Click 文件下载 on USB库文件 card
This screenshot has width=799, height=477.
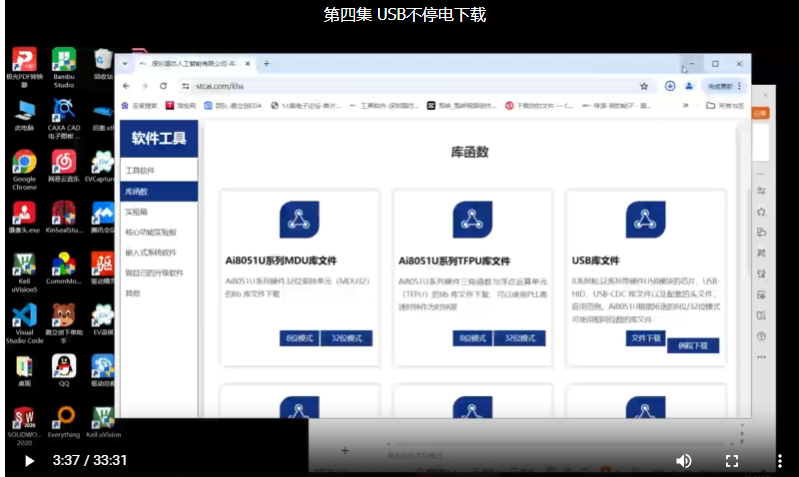click(x=646, y=338)
